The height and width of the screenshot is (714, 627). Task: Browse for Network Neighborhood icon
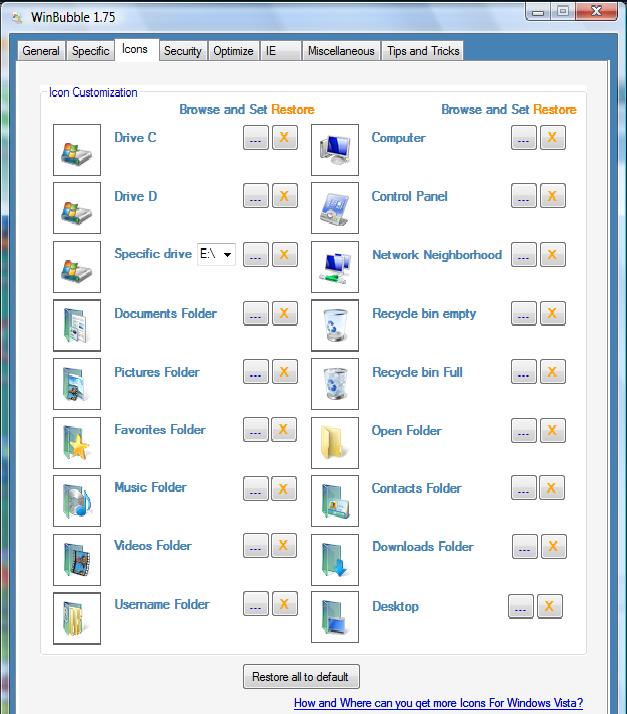524,254
